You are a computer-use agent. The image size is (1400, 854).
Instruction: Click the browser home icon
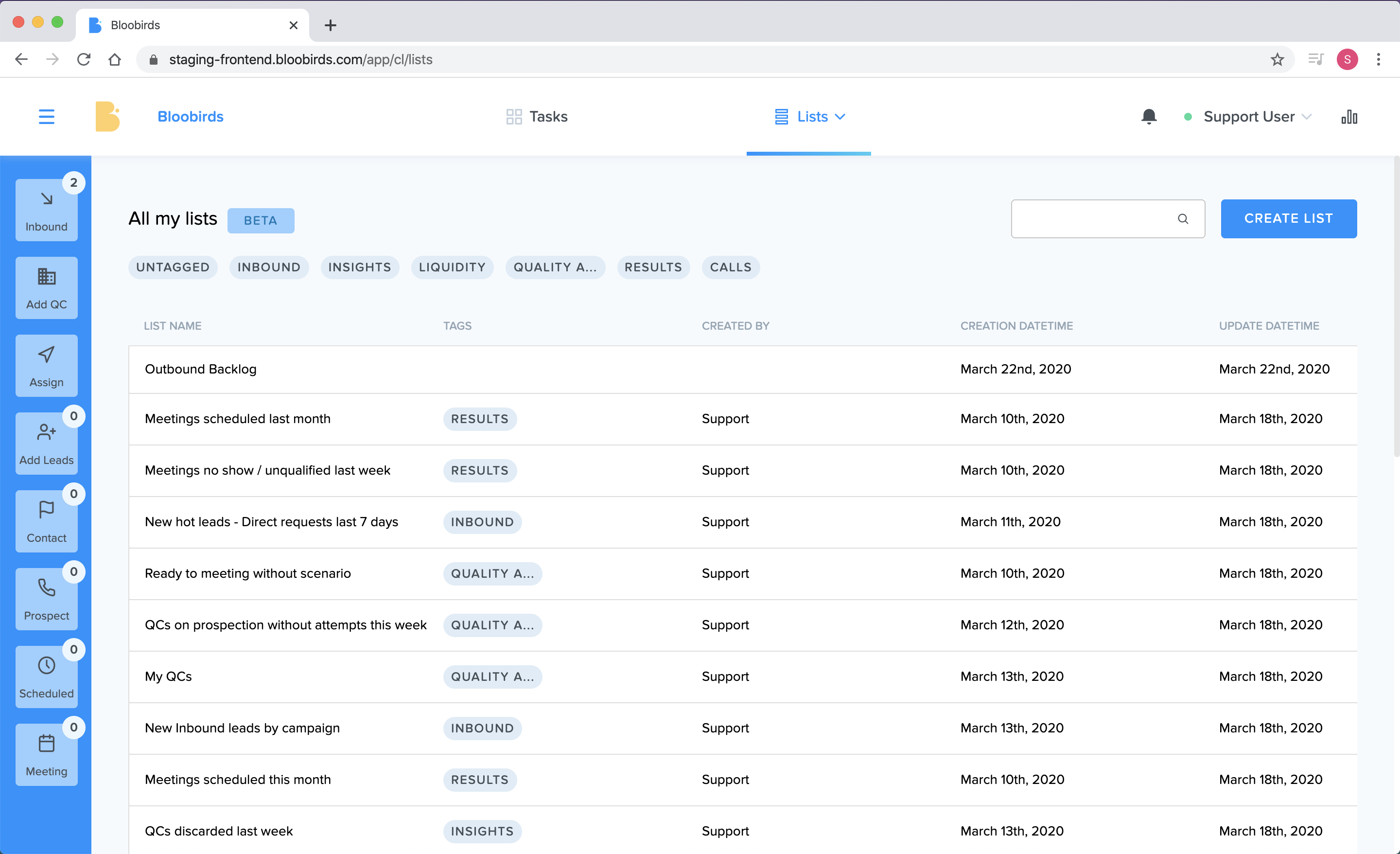tap(115, 59)
